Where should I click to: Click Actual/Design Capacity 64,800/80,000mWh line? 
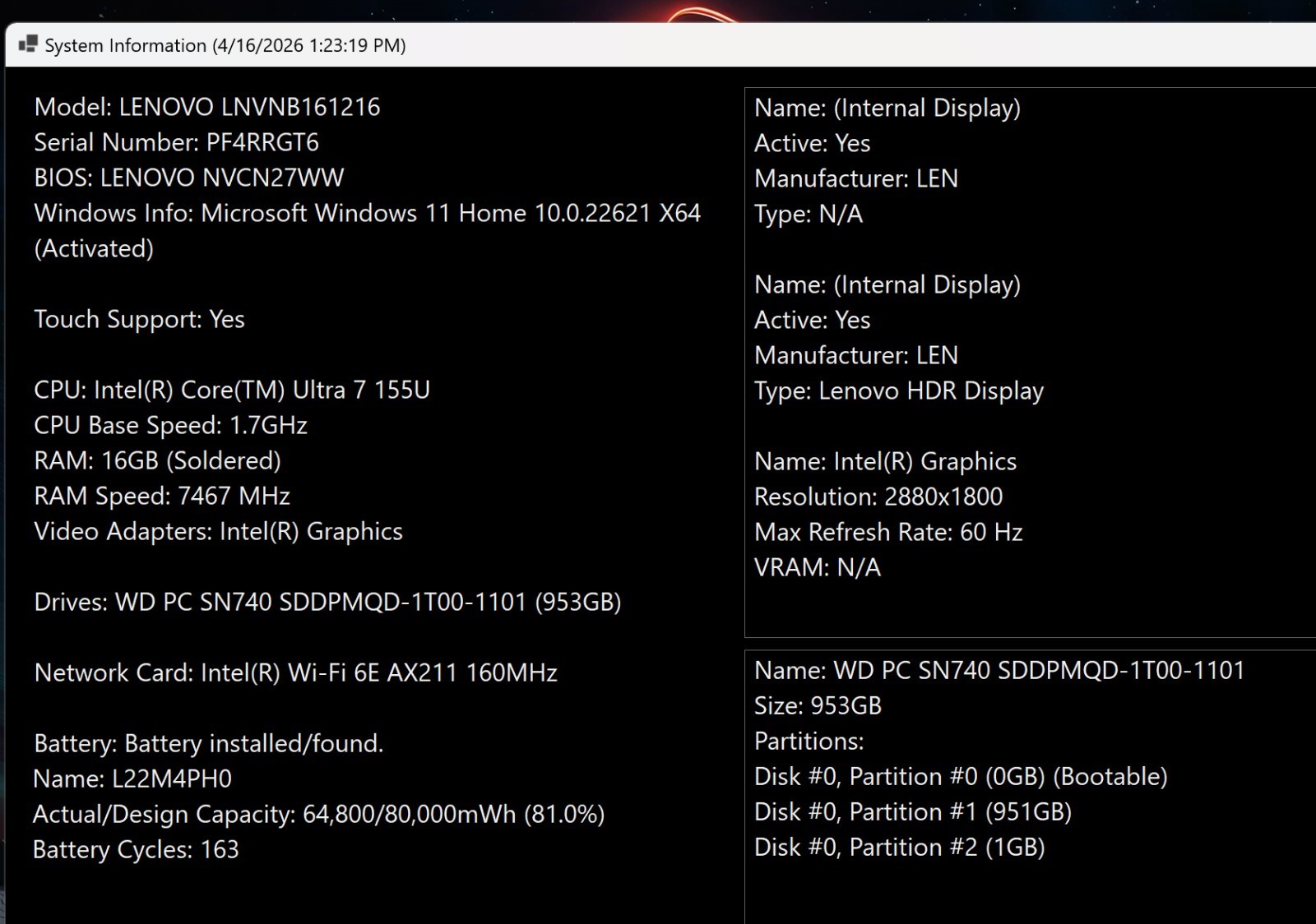coord(319,814)
